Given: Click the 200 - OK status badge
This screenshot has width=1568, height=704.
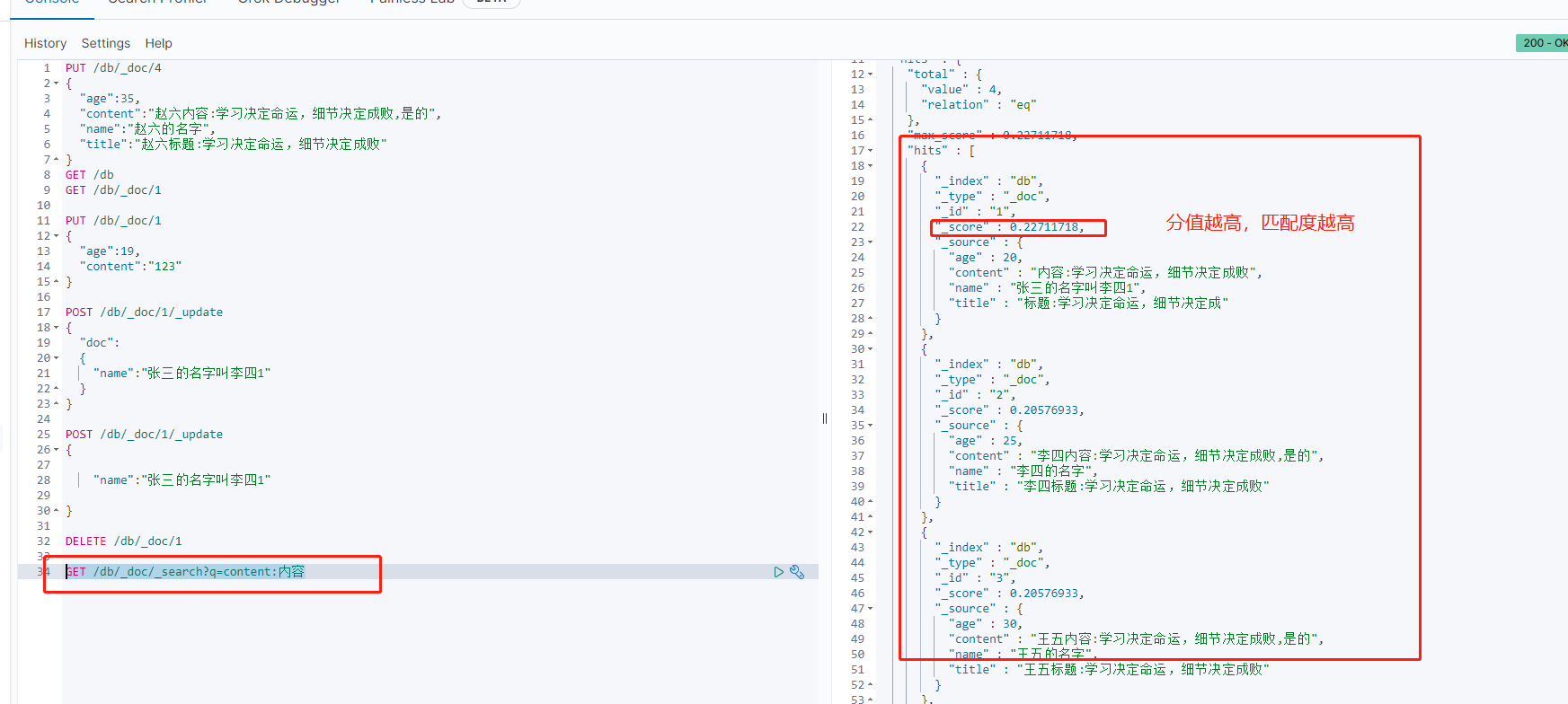Looking at the screenshot, I should (1542, 42).
